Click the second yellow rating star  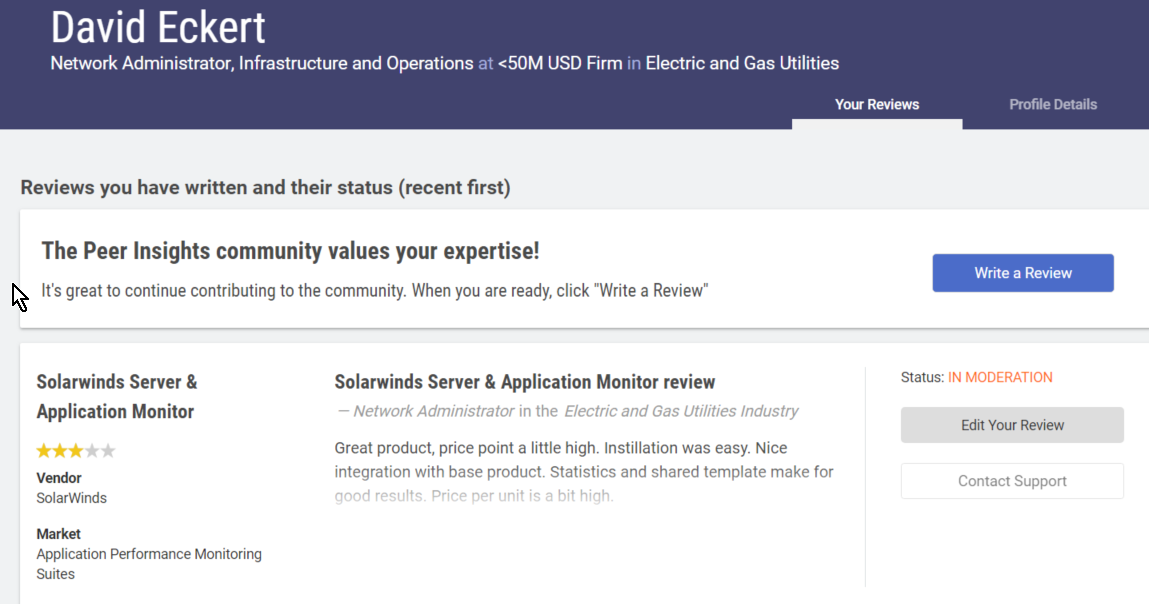pos(60,451)
